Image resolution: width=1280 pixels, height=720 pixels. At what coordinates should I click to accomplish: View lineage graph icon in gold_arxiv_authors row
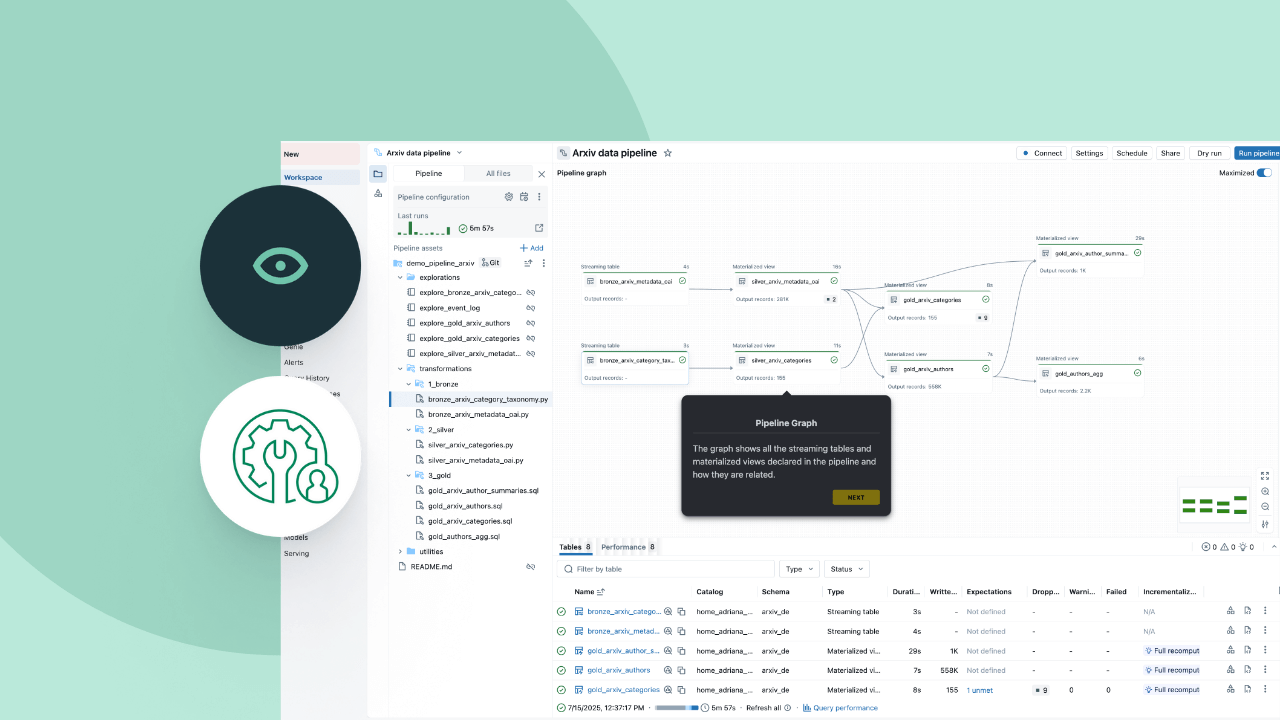pos(1231,670)
